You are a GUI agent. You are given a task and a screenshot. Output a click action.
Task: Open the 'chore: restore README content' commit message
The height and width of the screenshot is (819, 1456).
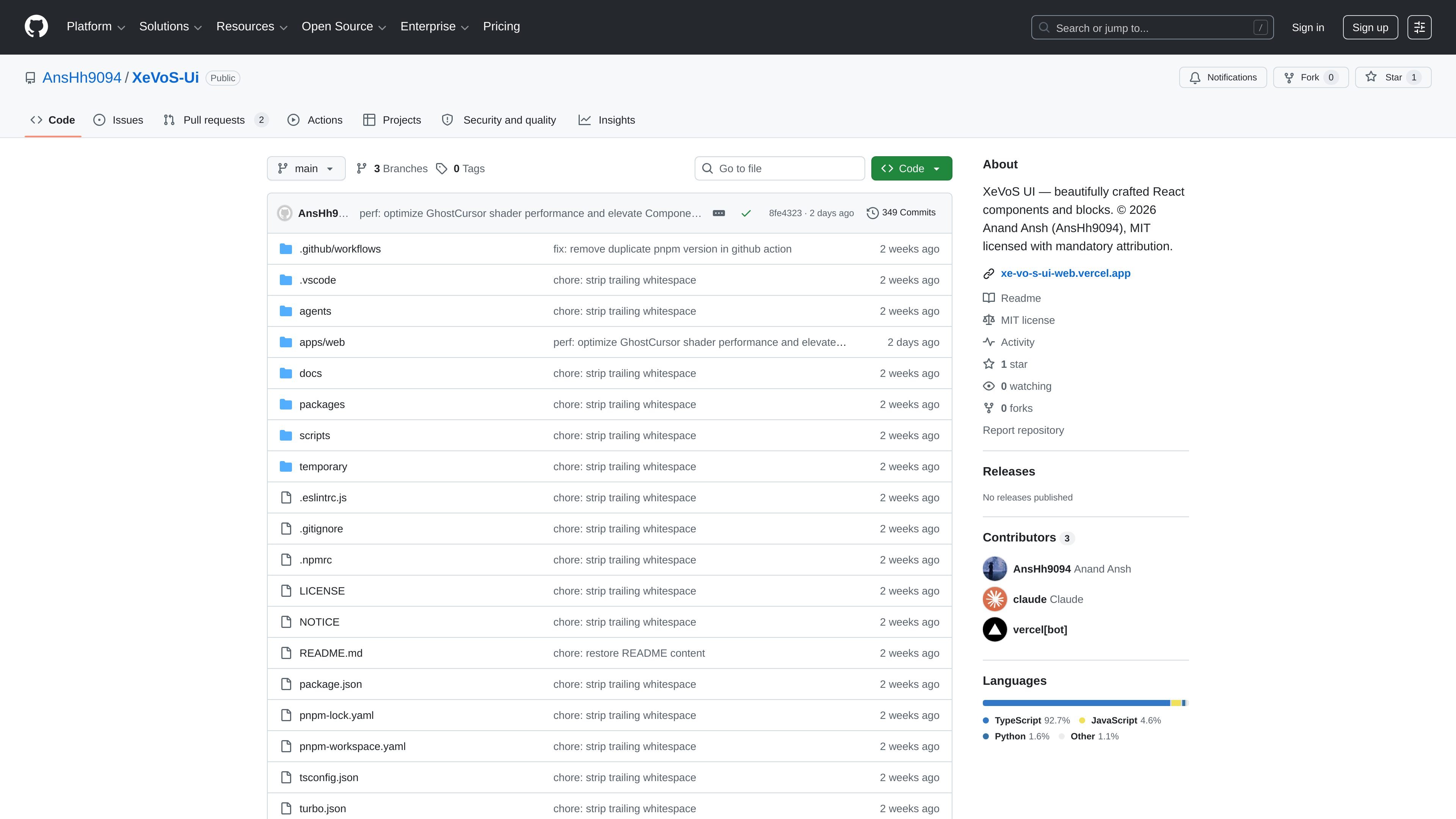click(x=629, y=653)
